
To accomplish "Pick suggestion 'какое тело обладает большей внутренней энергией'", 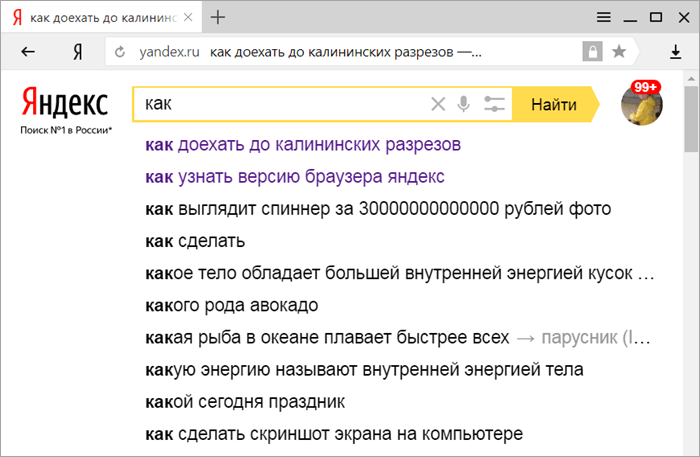I will coord(400,273).
